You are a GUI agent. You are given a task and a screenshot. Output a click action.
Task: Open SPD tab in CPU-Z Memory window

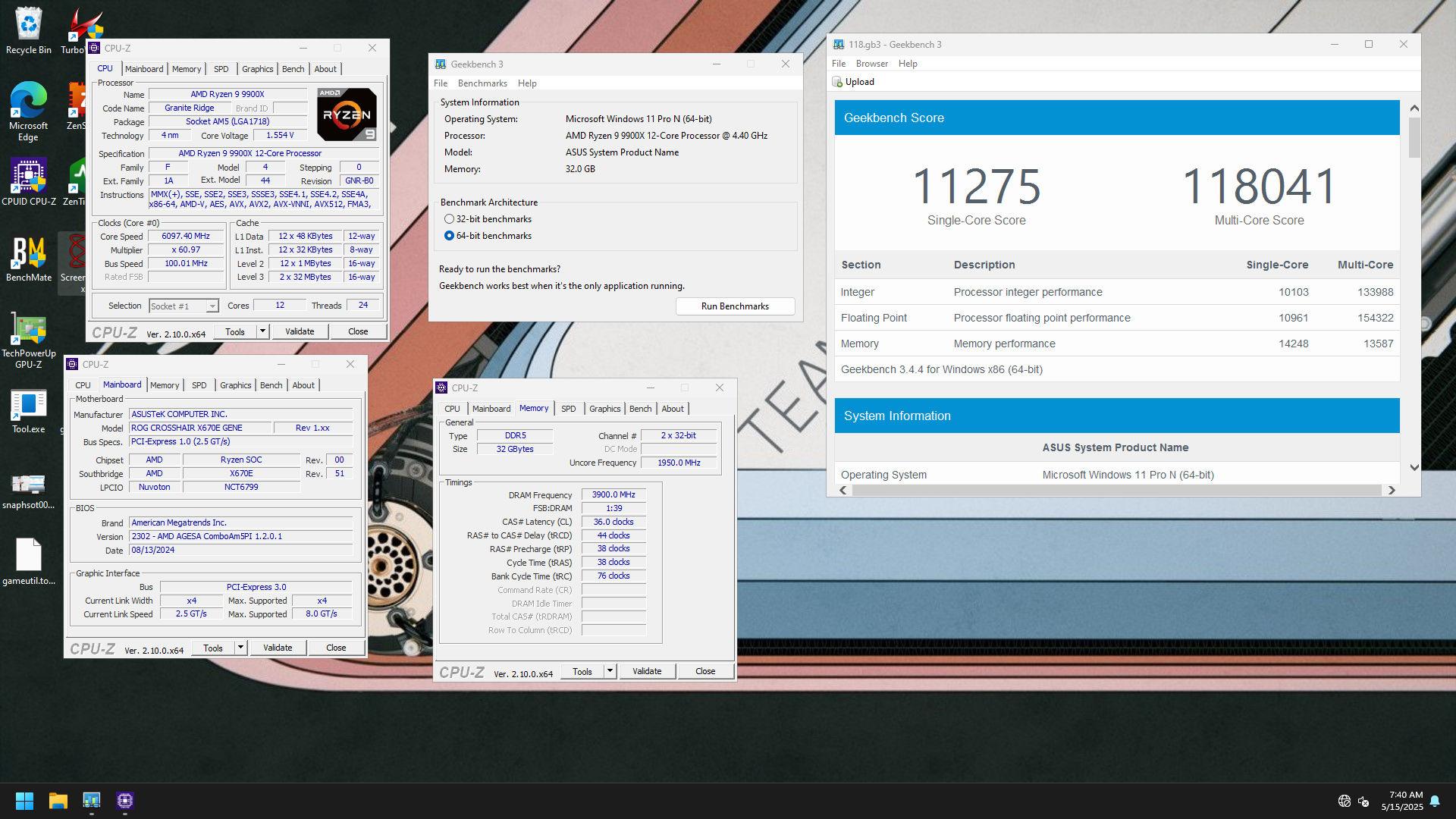coord(568,409)
